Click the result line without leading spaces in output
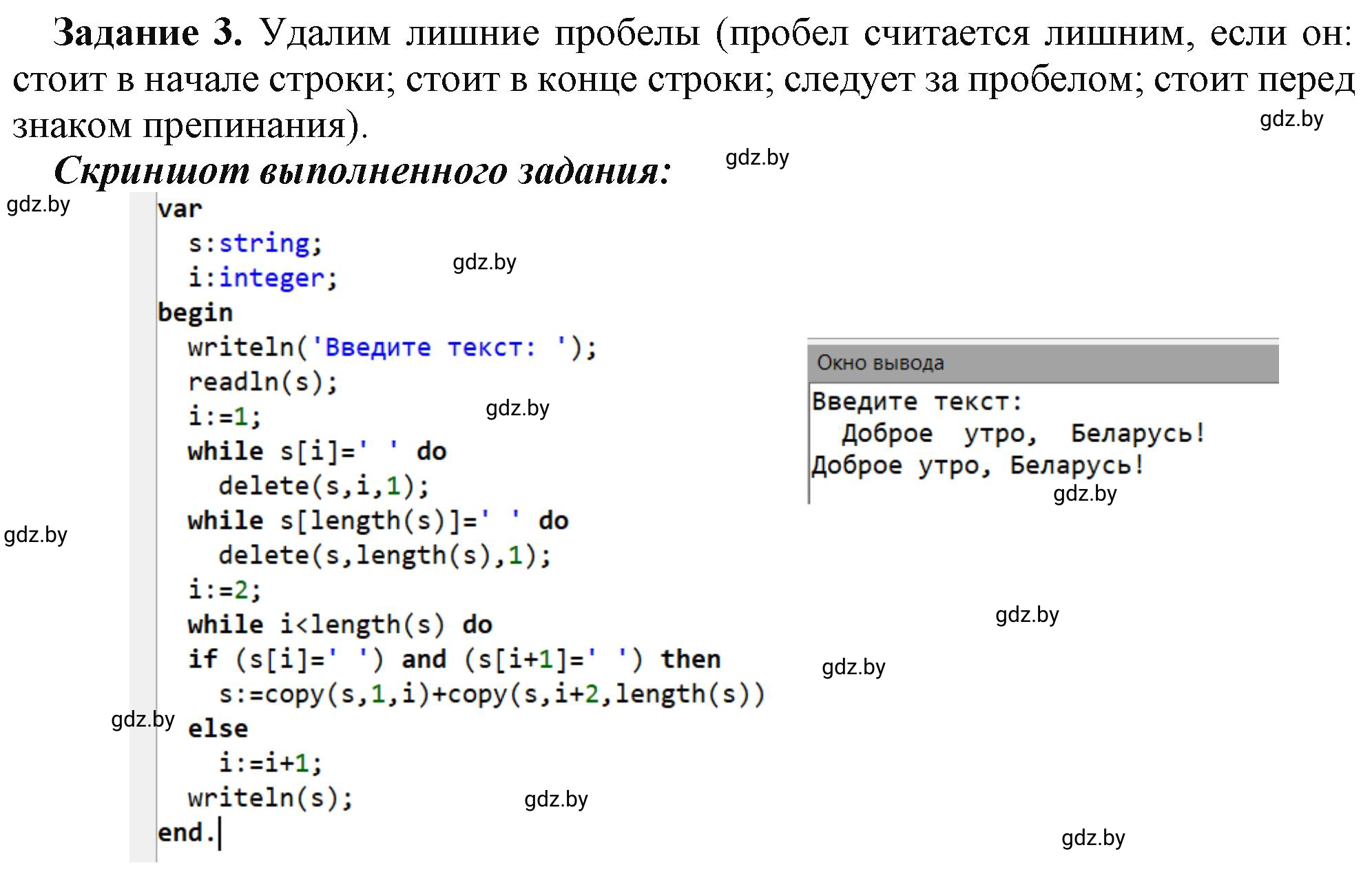This screenshot has width=1372, height=885. (978, 466)
